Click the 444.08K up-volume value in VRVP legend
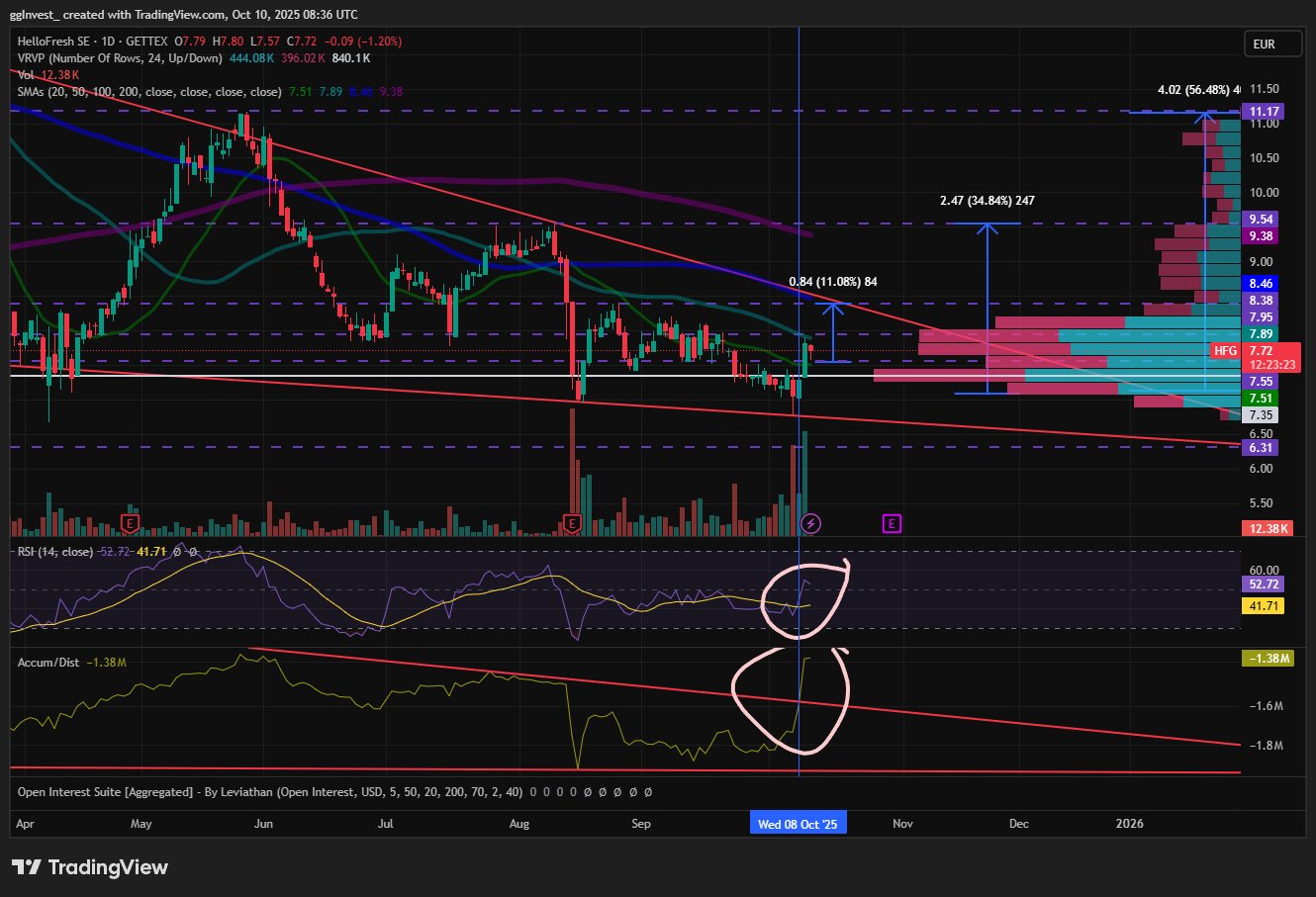 [250, 58]
